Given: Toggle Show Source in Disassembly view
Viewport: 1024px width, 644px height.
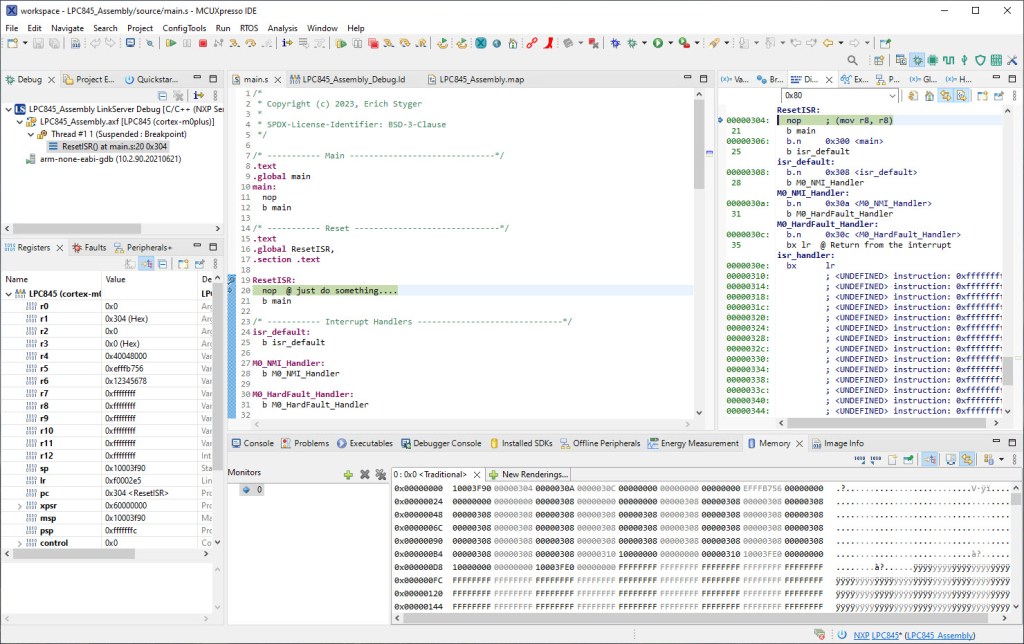Looking at the screenshot, I should click(x=961, y=95).
